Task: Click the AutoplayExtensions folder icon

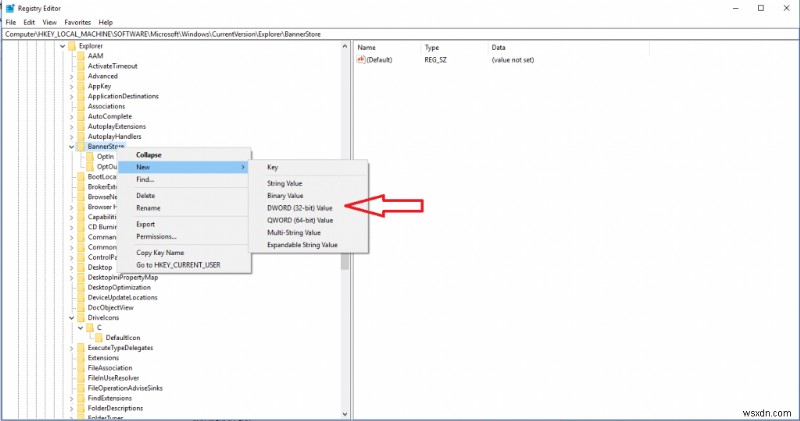Action: point(81,127)
